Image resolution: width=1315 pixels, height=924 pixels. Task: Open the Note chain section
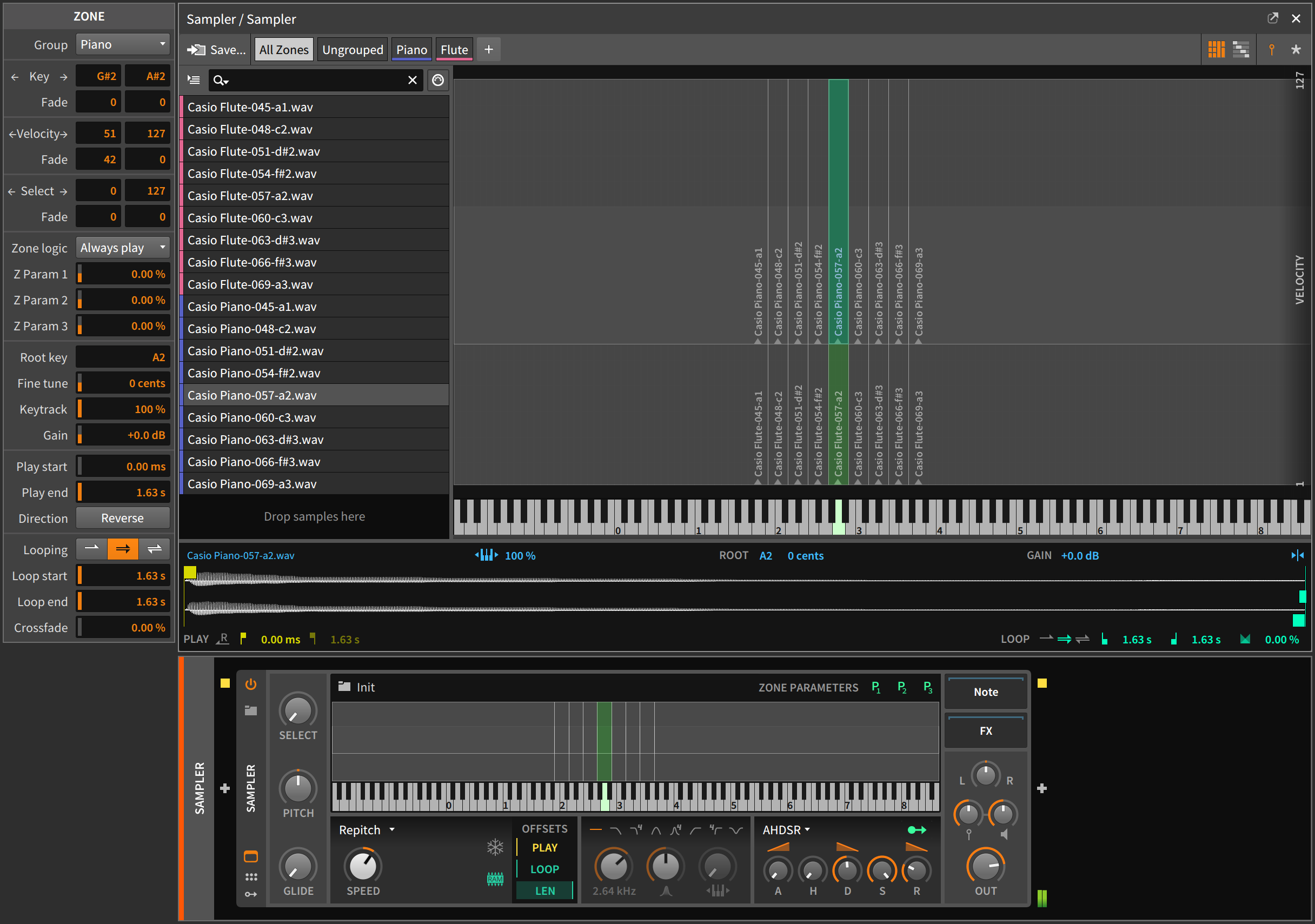[x=985, y=692]
